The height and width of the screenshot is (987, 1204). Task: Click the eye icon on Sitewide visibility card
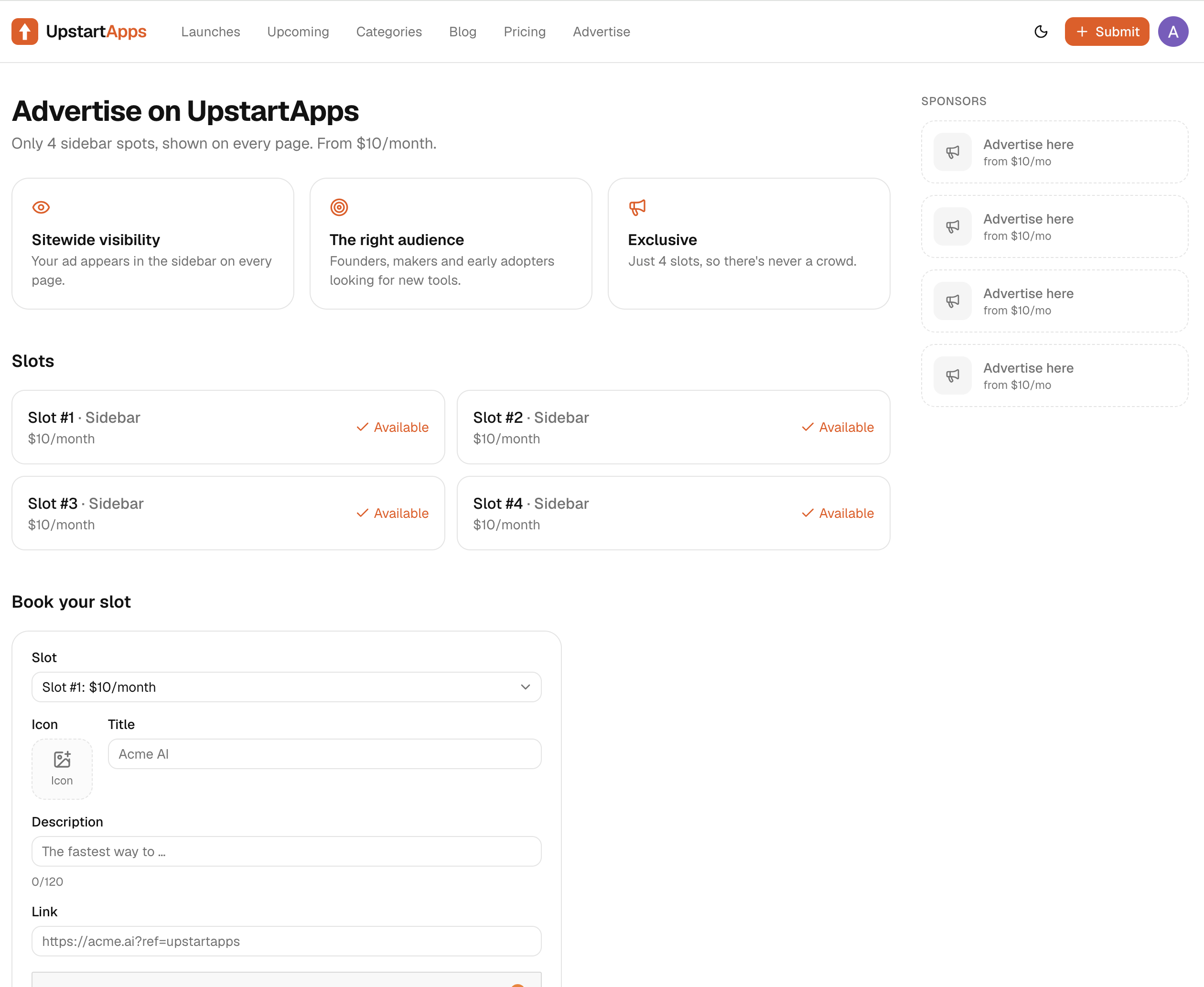pyautogui.click(x=41, y=207)
